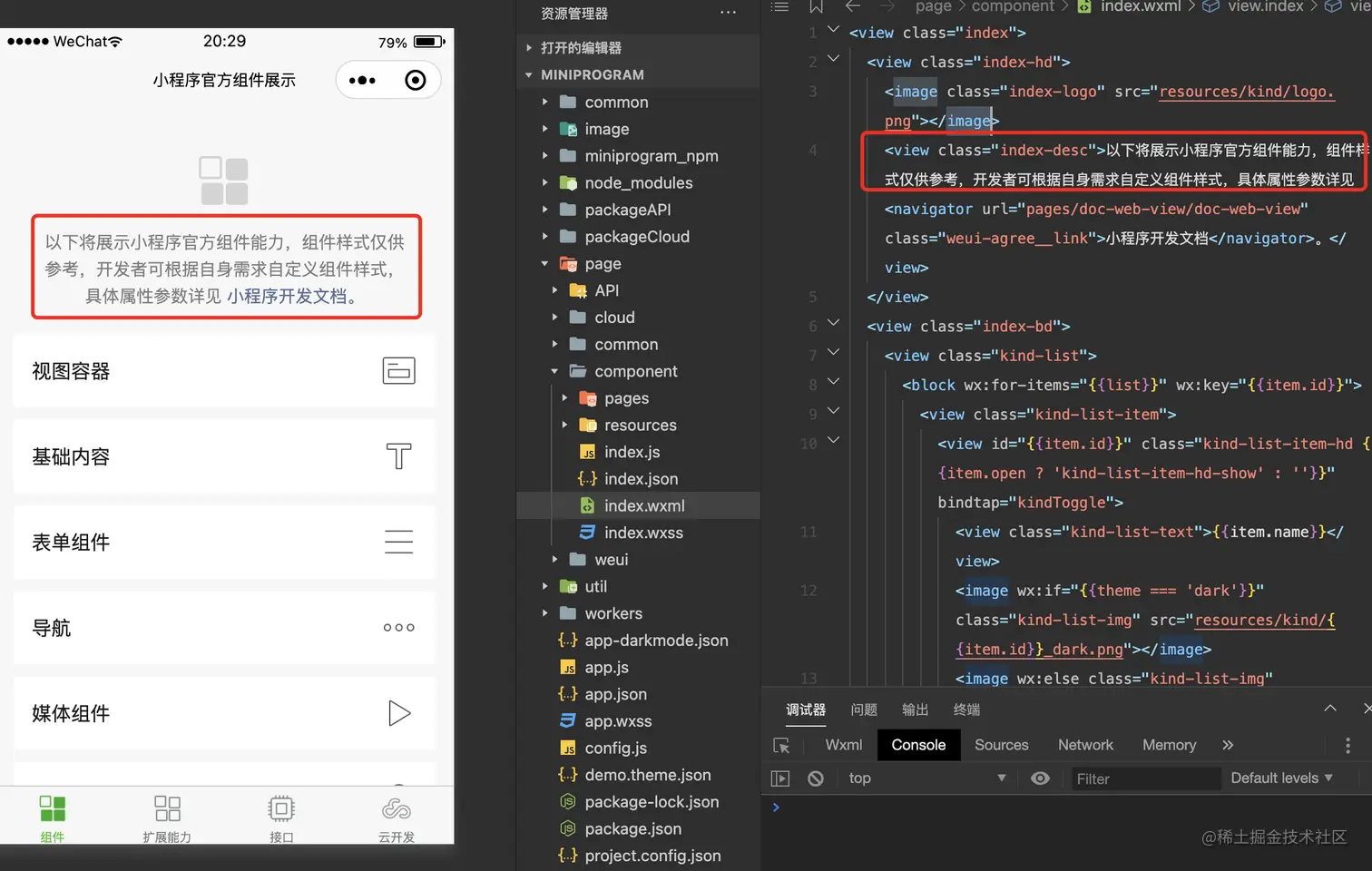Fold code at line 1
This screenshot has width=1372, height=871.
(833, 29)
